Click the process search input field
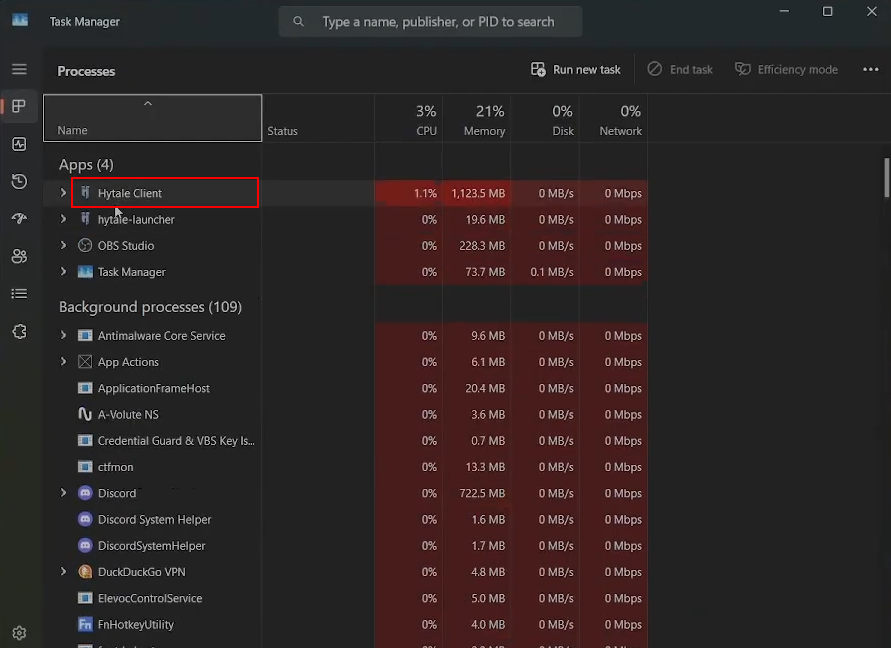891x648 pixels. [440, 22]
